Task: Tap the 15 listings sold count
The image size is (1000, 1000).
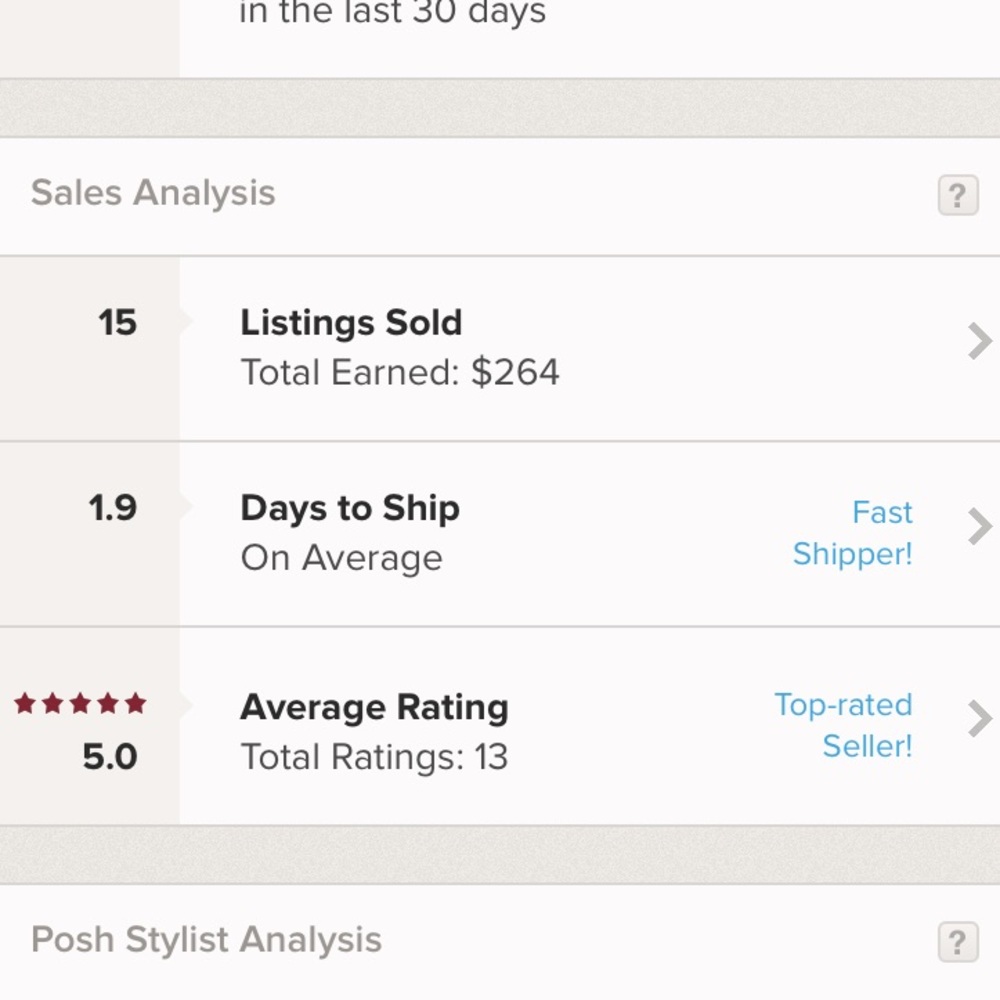Action: coord(117,323)
